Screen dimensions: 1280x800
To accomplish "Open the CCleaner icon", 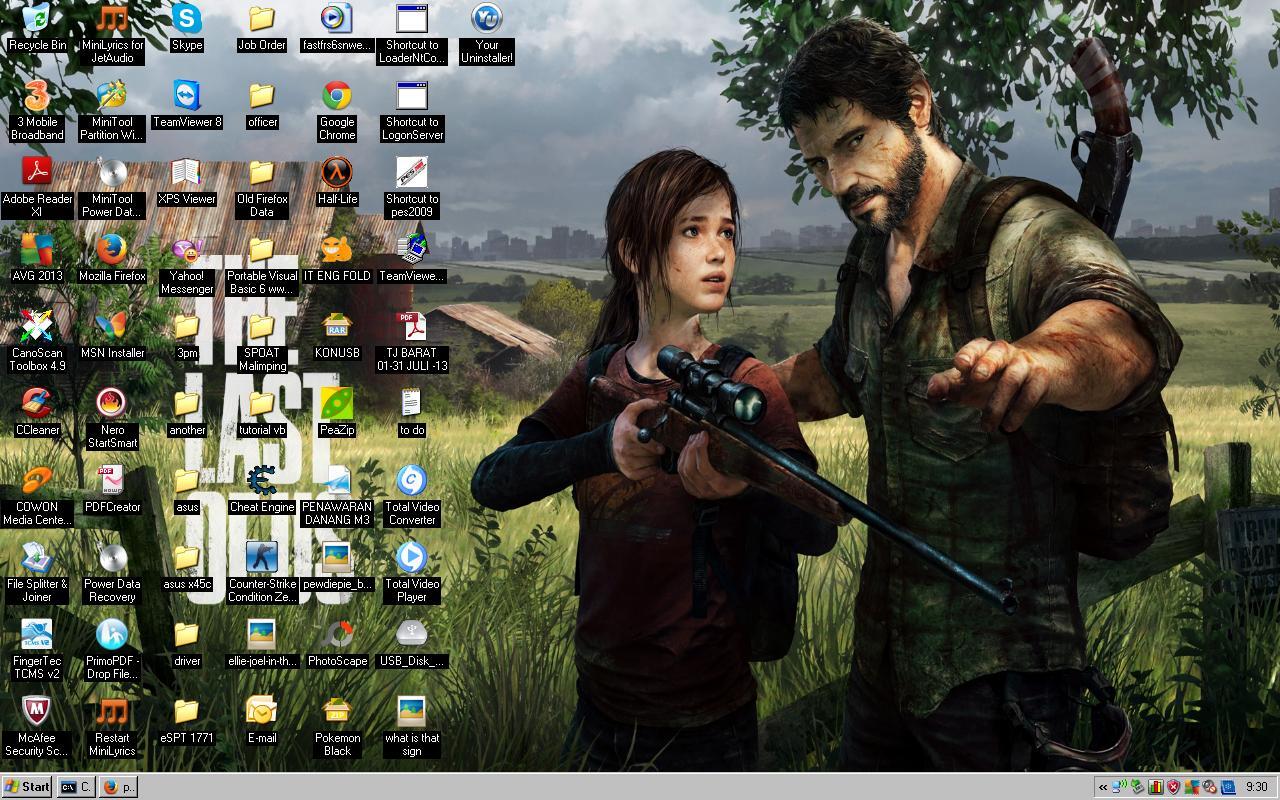I will 37,403.
